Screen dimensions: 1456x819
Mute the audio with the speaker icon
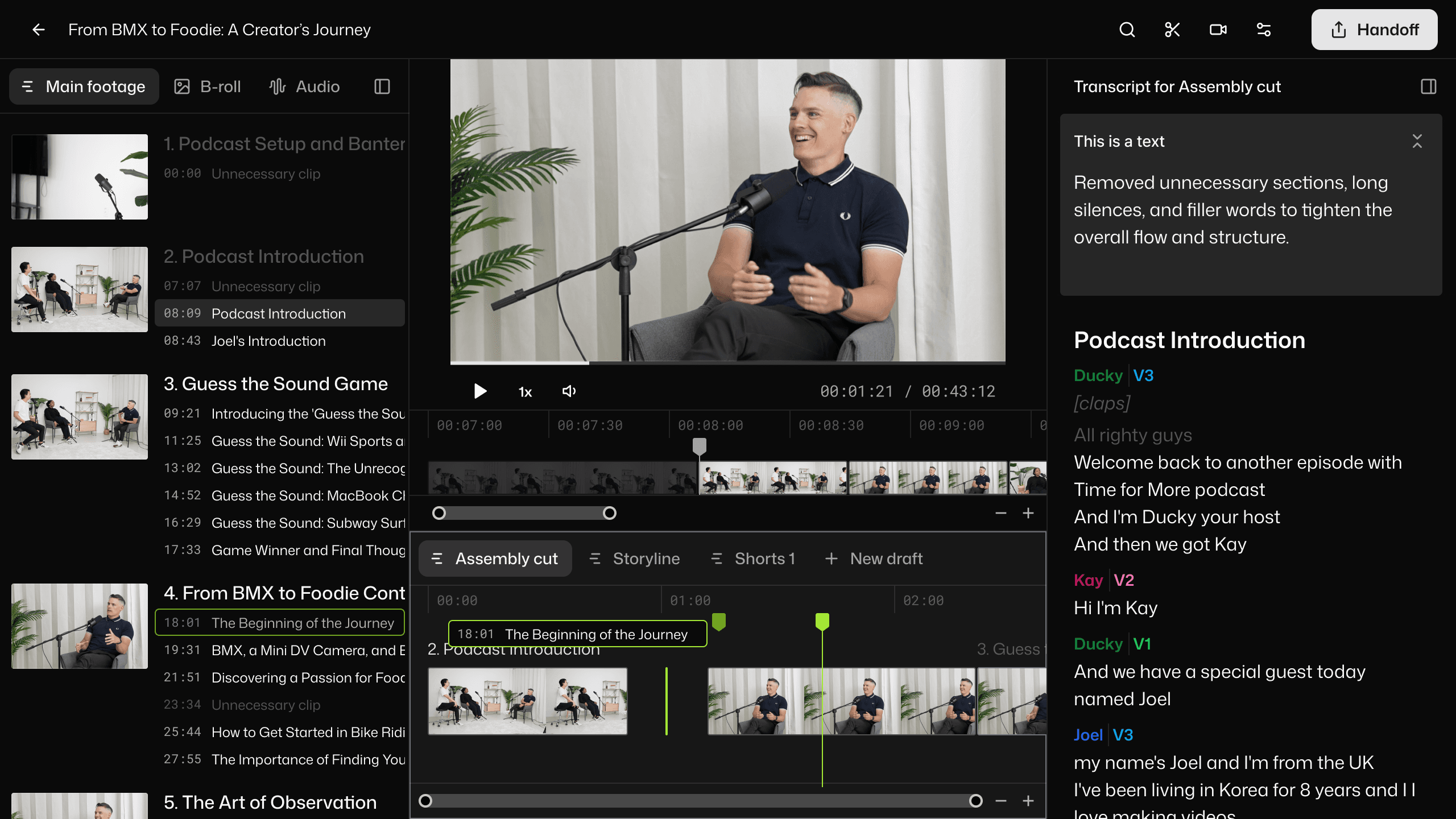[568, 391]
